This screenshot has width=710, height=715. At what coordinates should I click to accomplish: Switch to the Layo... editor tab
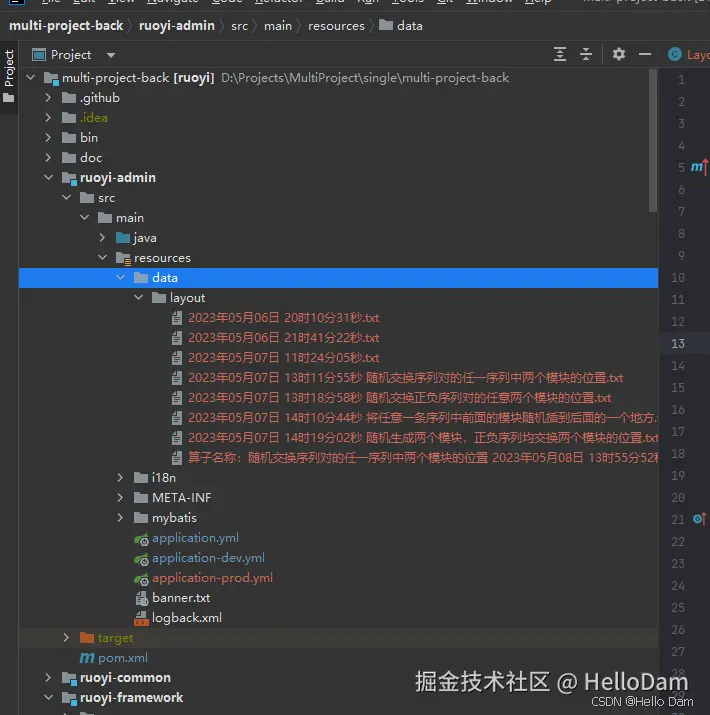point(689,55)
